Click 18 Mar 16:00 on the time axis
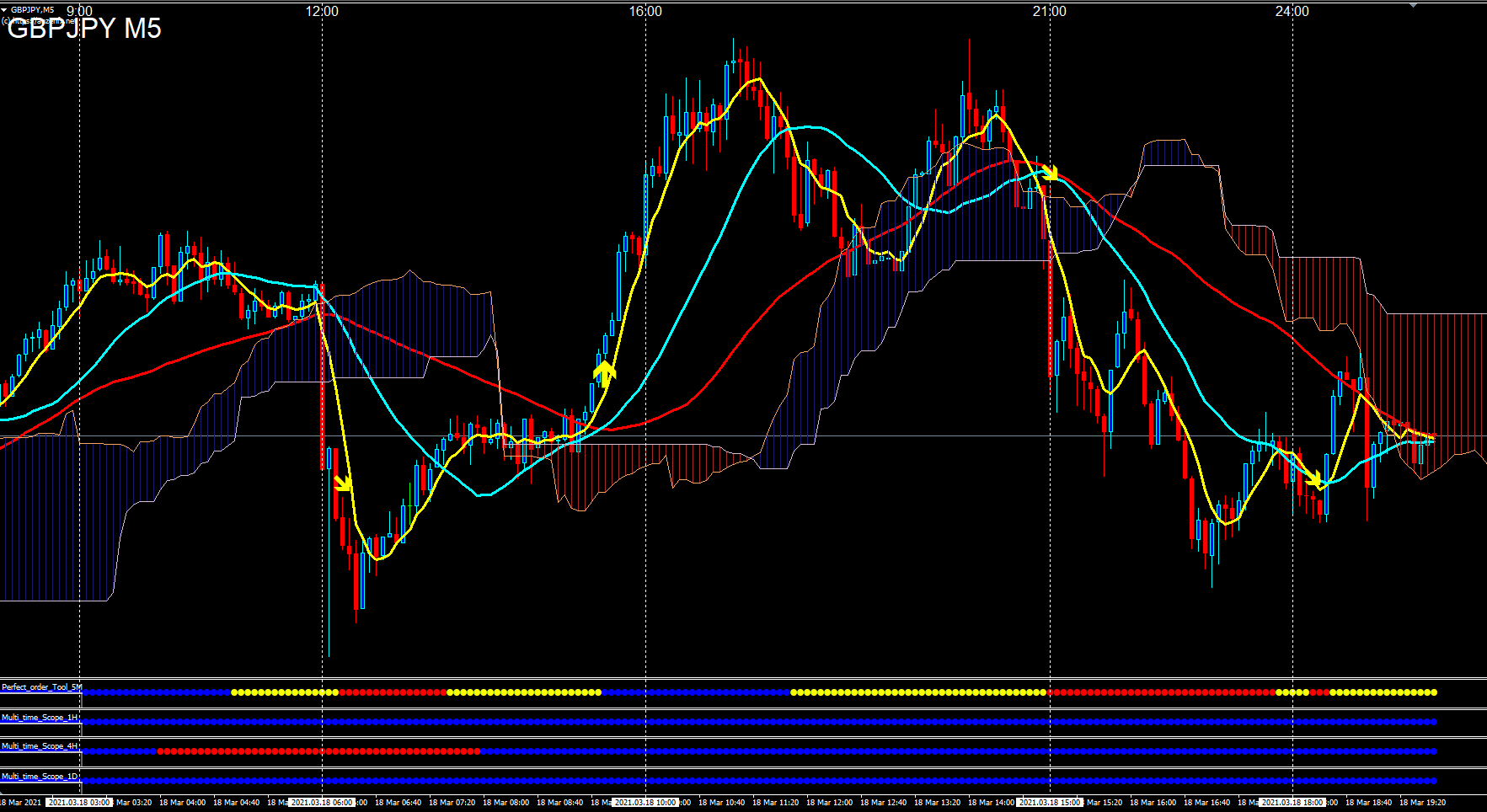 tap(1153, 803)
